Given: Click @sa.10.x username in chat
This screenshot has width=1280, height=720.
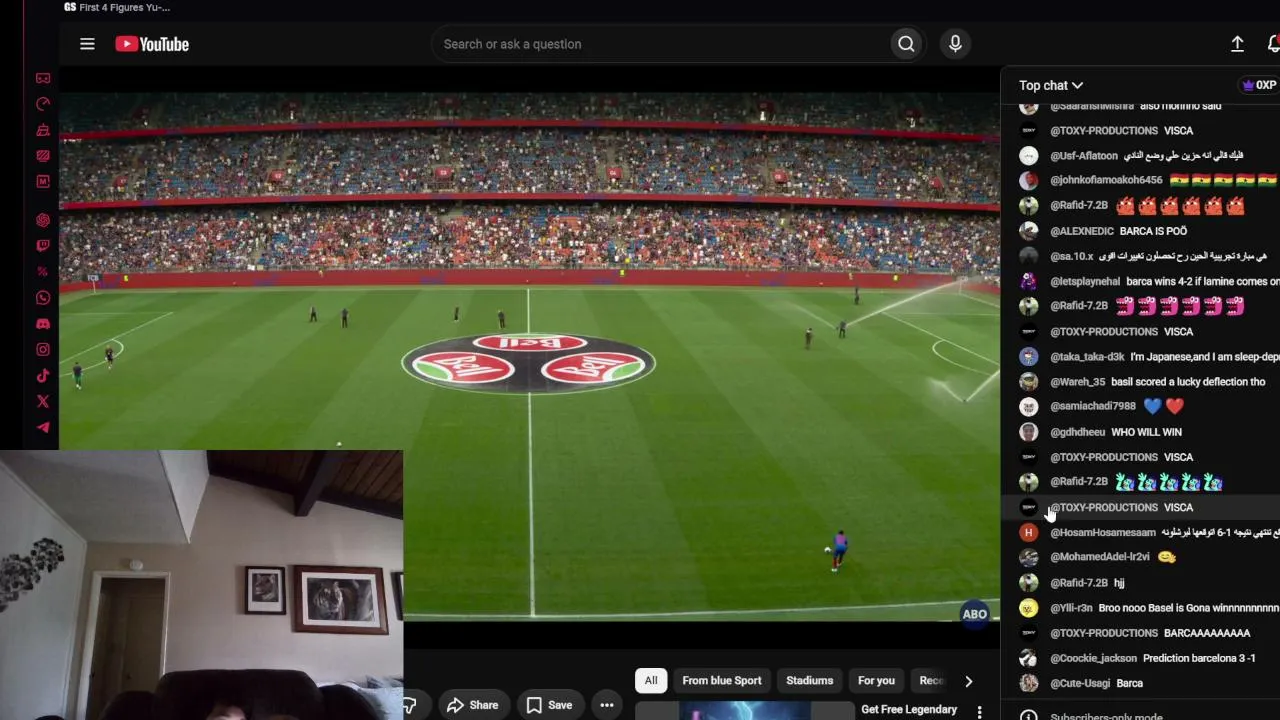Looking at the screenshot, I should (1071, 256).
